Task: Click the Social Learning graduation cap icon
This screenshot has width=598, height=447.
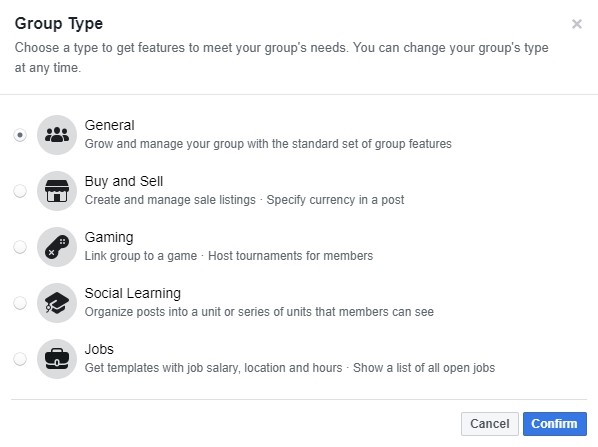Action: click(57, 303)
